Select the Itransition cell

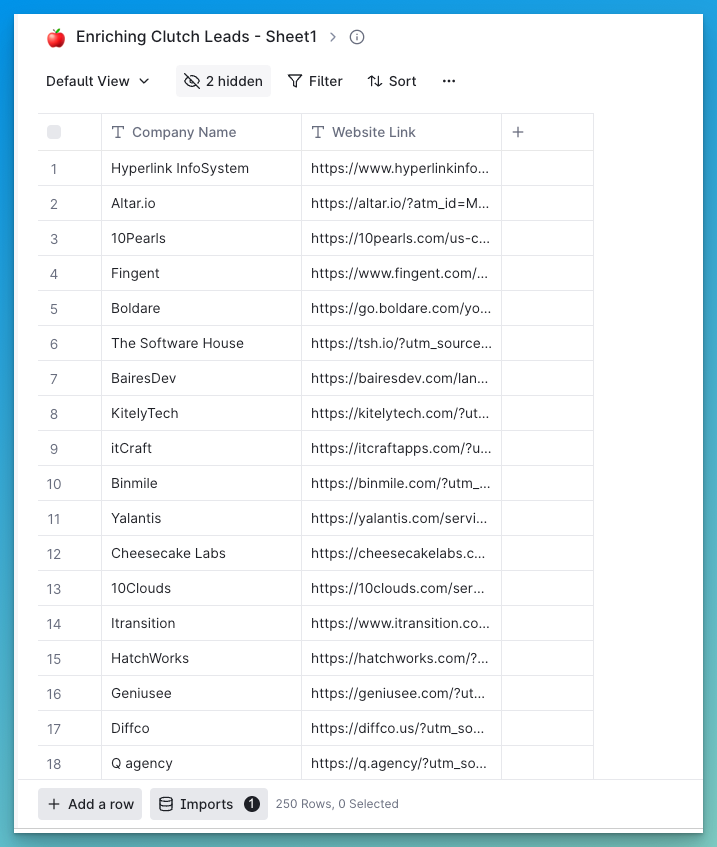201,623
